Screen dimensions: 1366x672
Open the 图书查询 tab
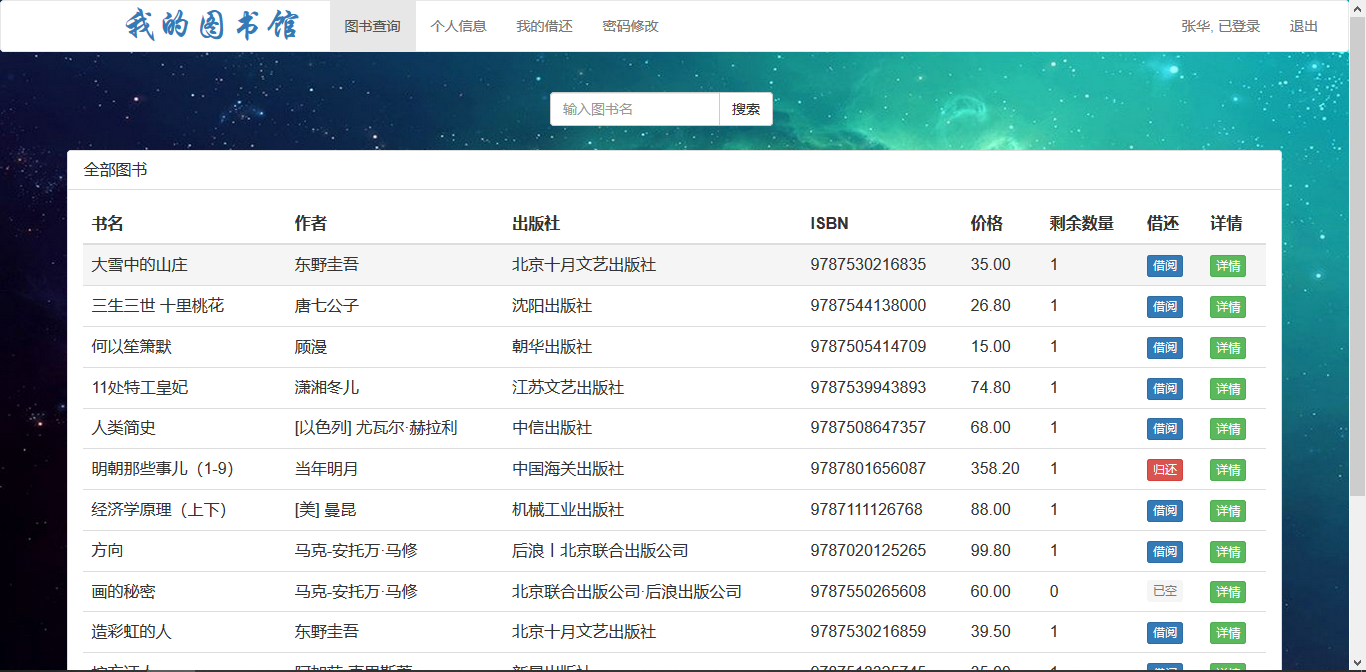click(x=373, y=26)
